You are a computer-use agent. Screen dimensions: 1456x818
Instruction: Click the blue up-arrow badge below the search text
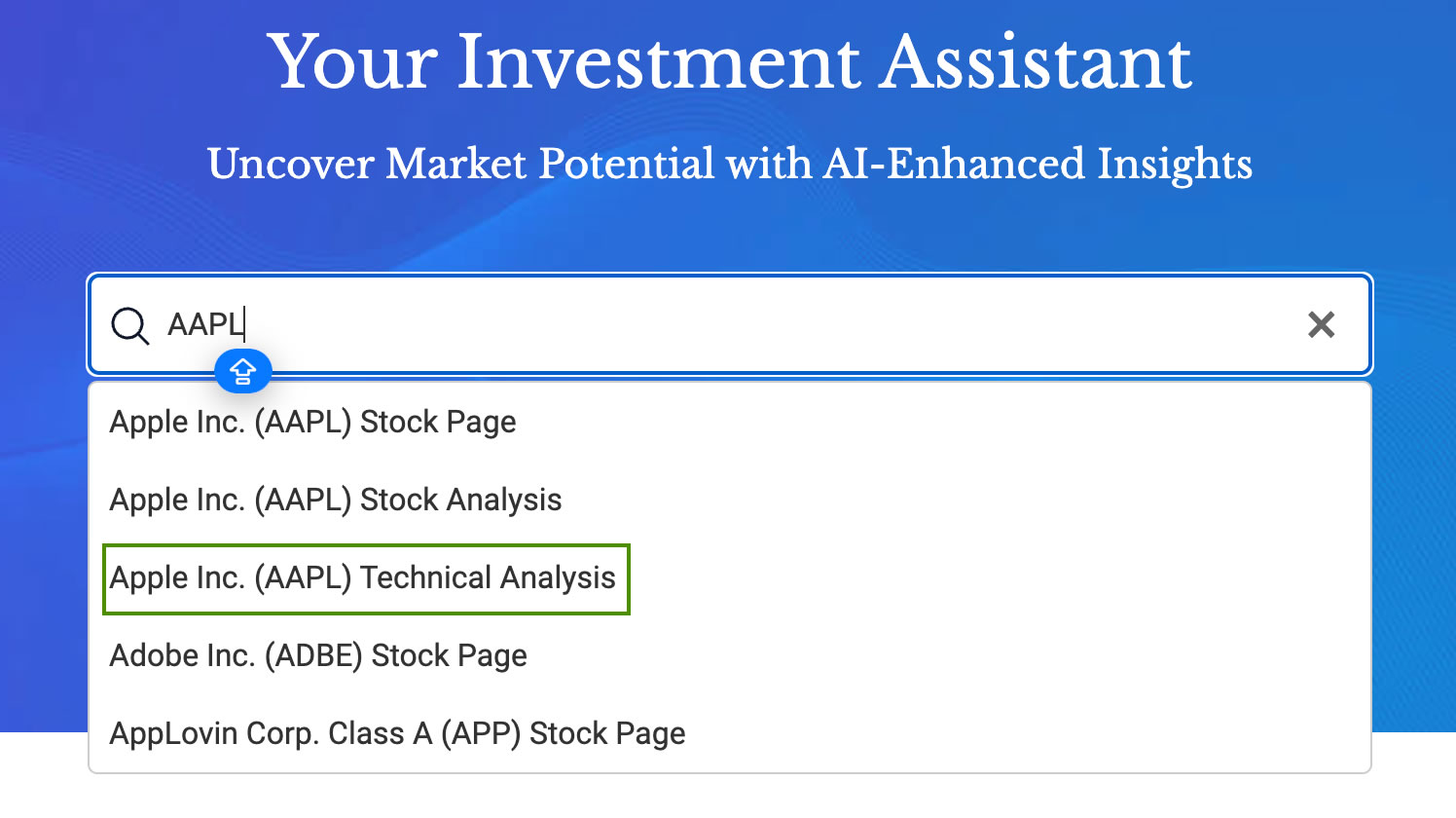242,371
